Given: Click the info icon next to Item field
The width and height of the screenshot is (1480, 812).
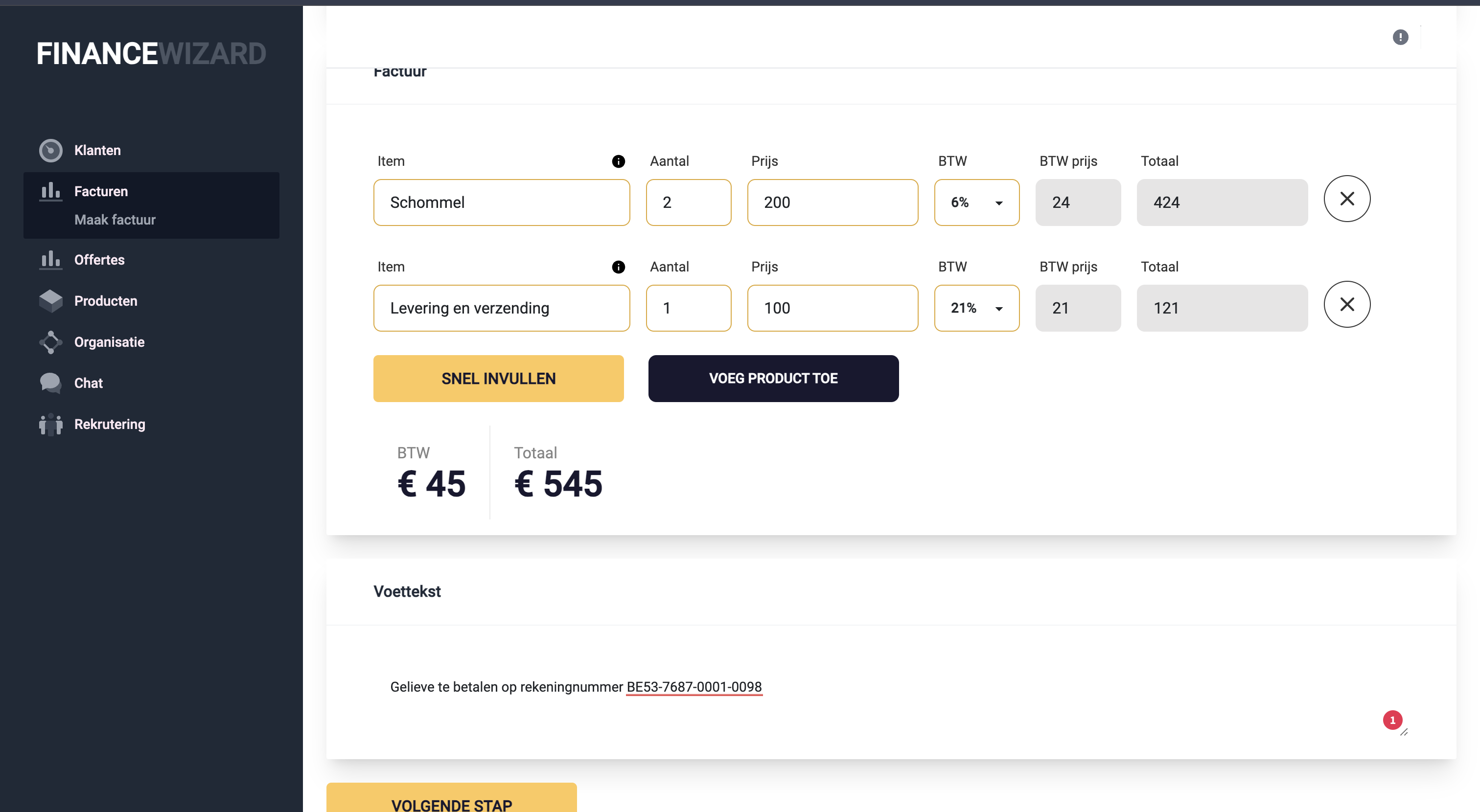Looking at the screenshot, I should (618, 162).
